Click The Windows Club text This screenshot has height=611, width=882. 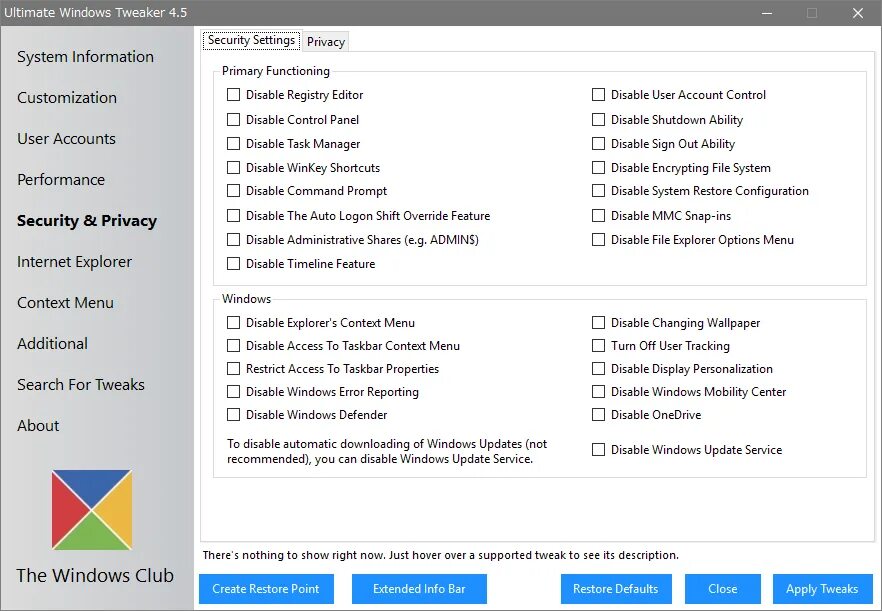click(x=95, y=576)
